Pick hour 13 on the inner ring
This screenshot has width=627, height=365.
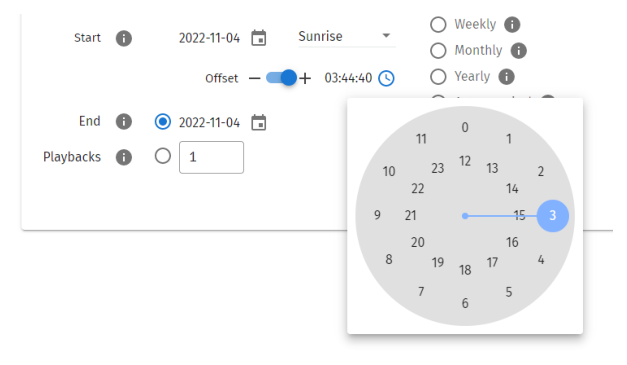(492, 168)
